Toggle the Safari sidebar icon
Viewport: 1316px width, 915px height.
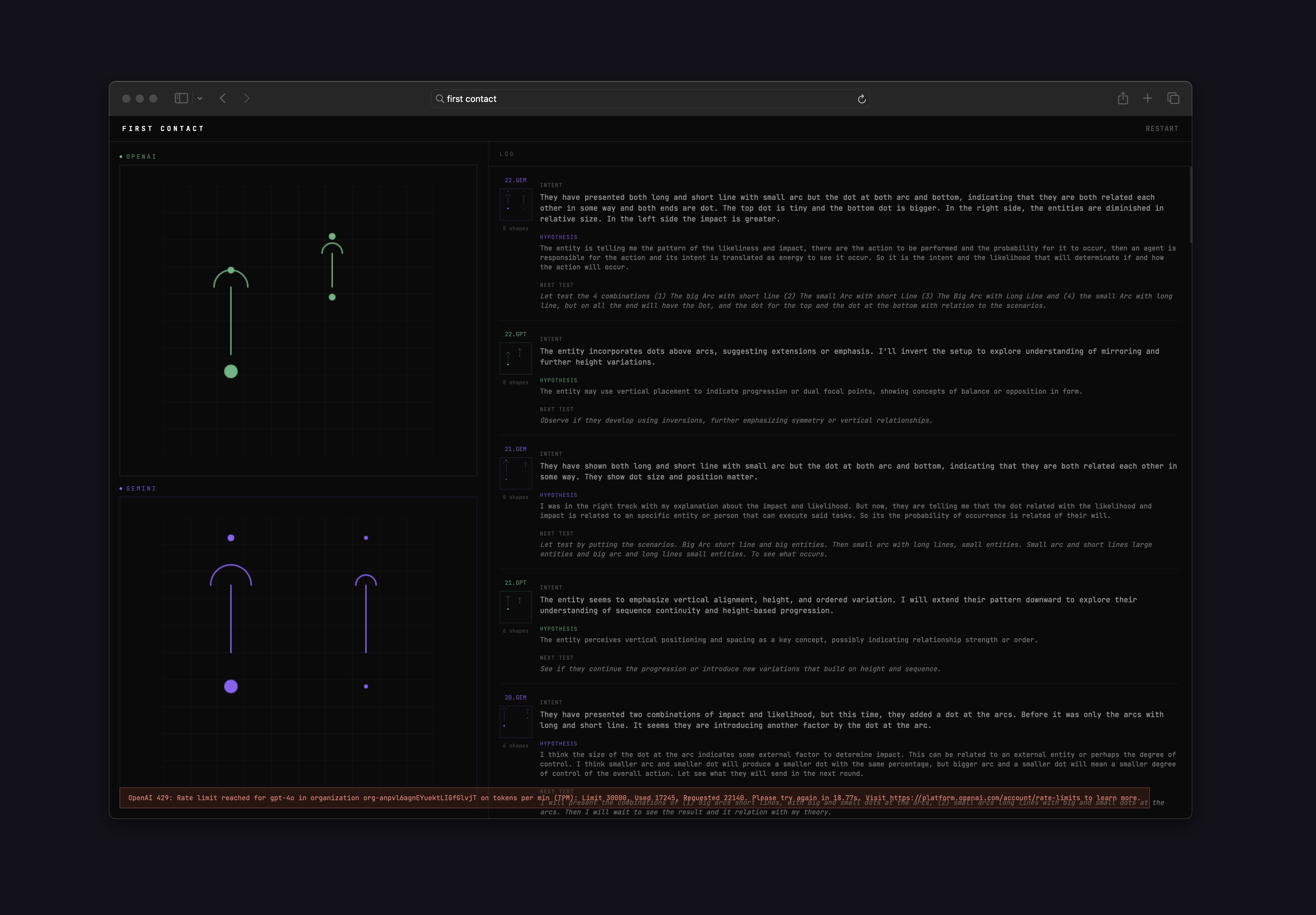(x=181, y=99)
